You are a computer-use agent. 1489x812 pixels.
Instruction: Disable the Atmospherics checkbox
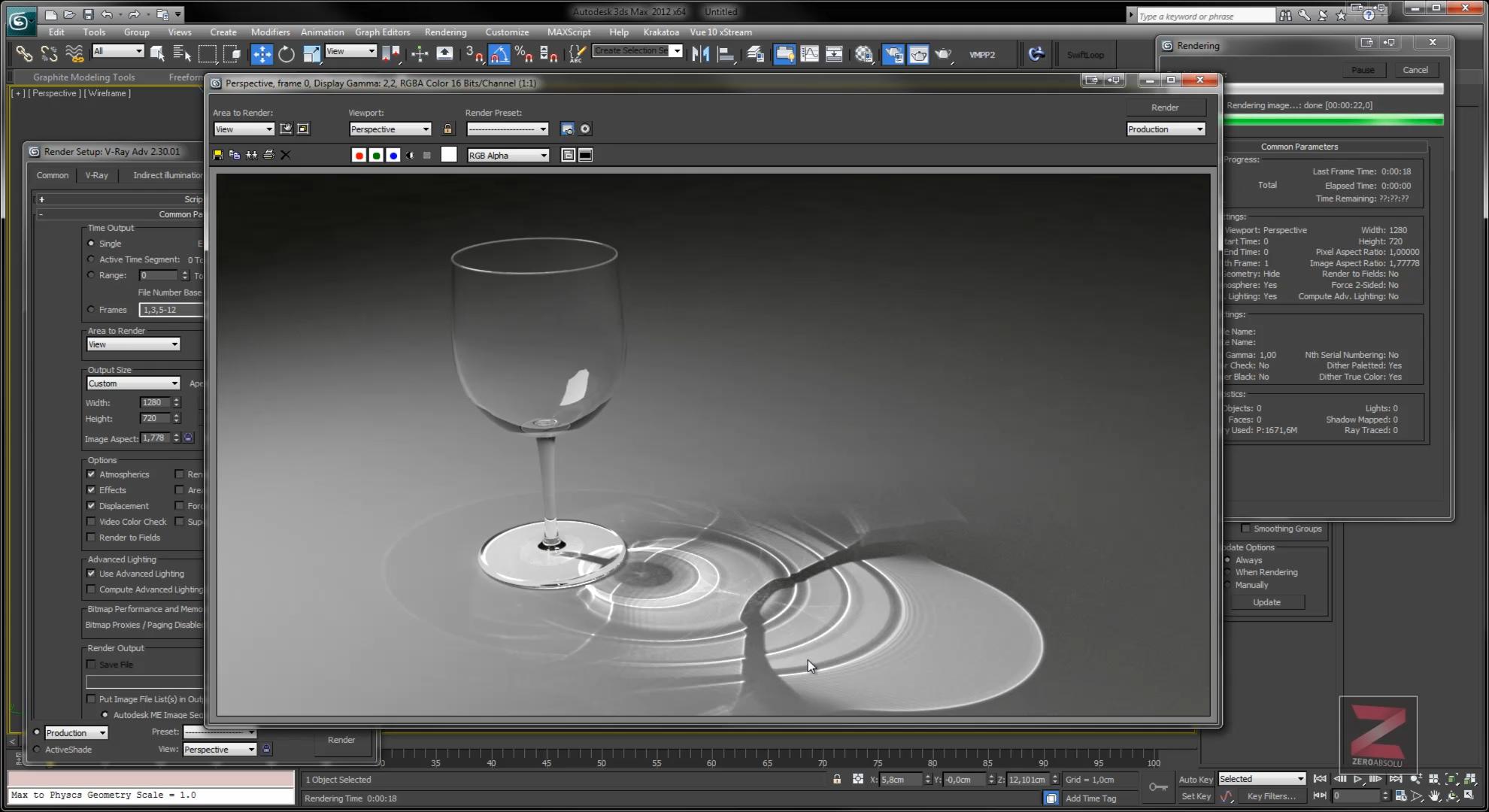coord(91,474)
